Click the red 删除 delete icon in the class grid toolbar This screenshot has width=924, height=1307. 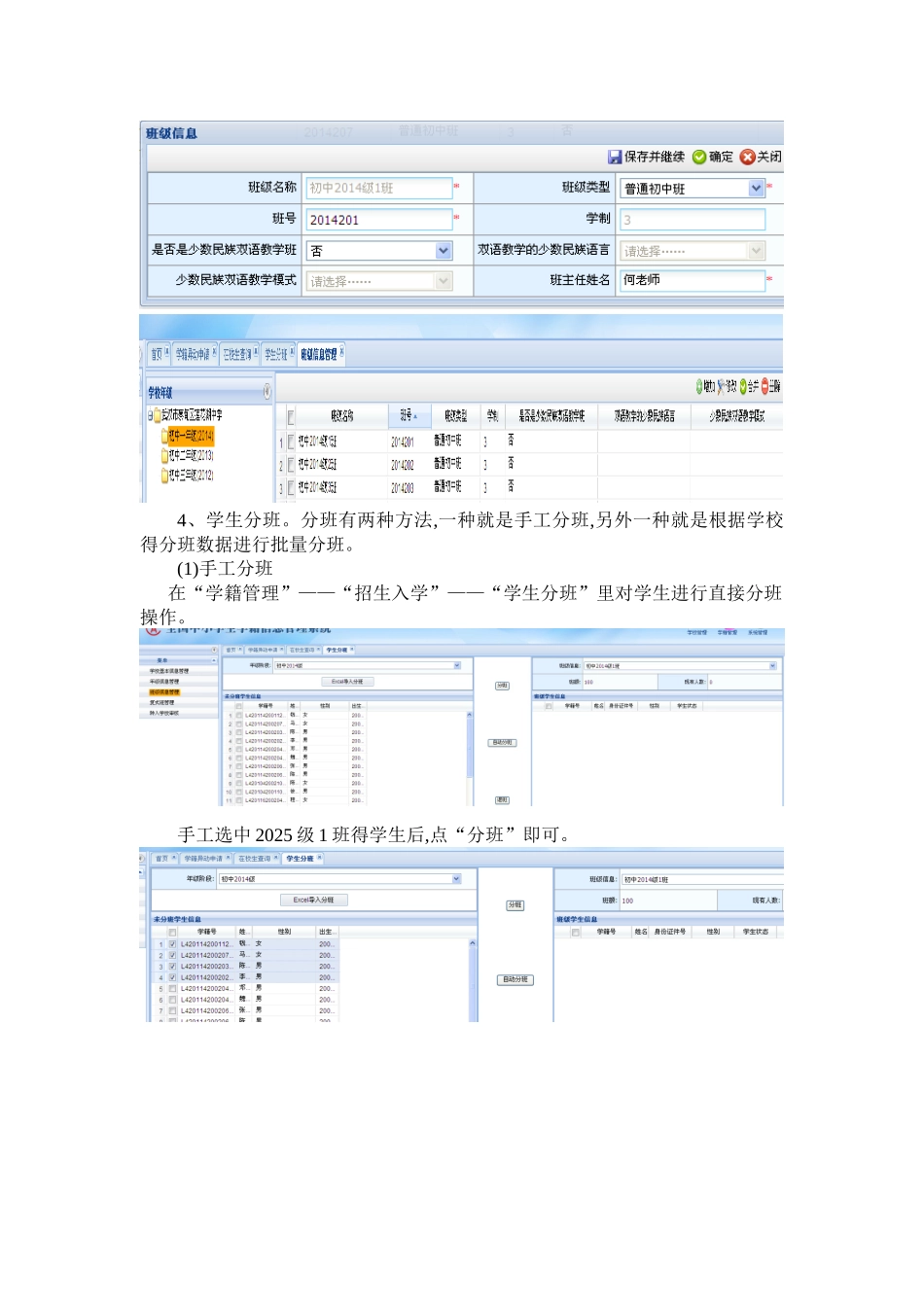click(x=764, y=387)
